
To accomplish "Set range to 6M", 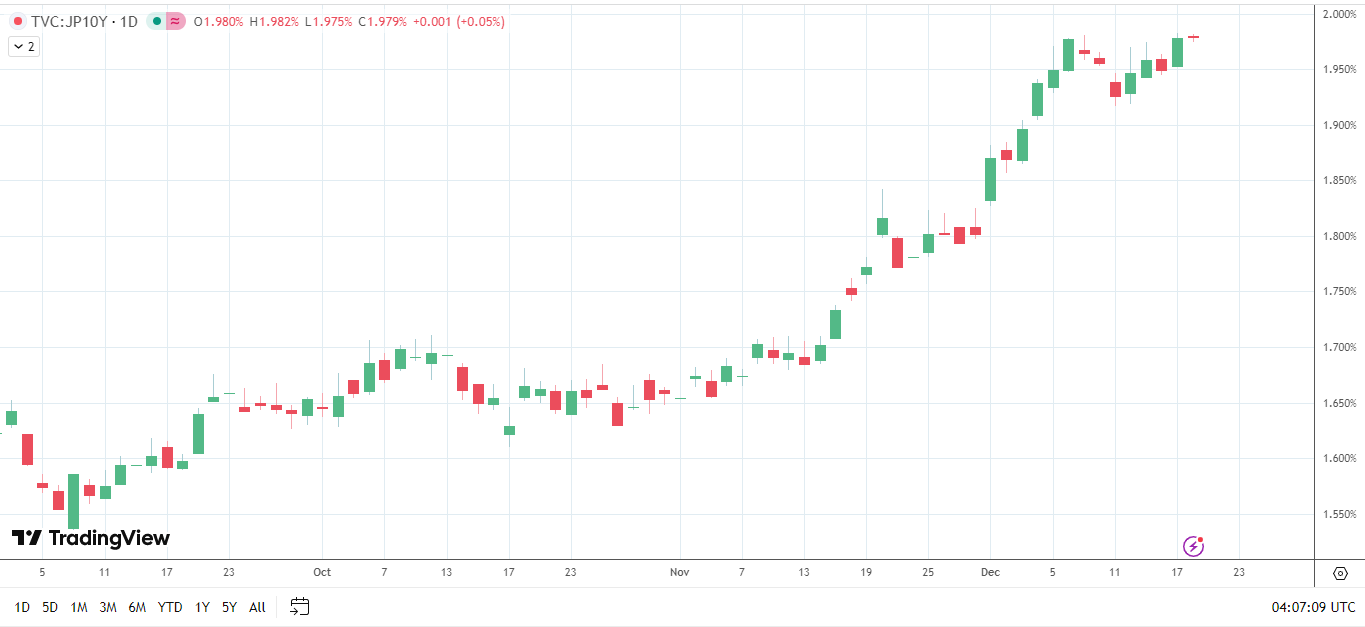I will point(137,607).
